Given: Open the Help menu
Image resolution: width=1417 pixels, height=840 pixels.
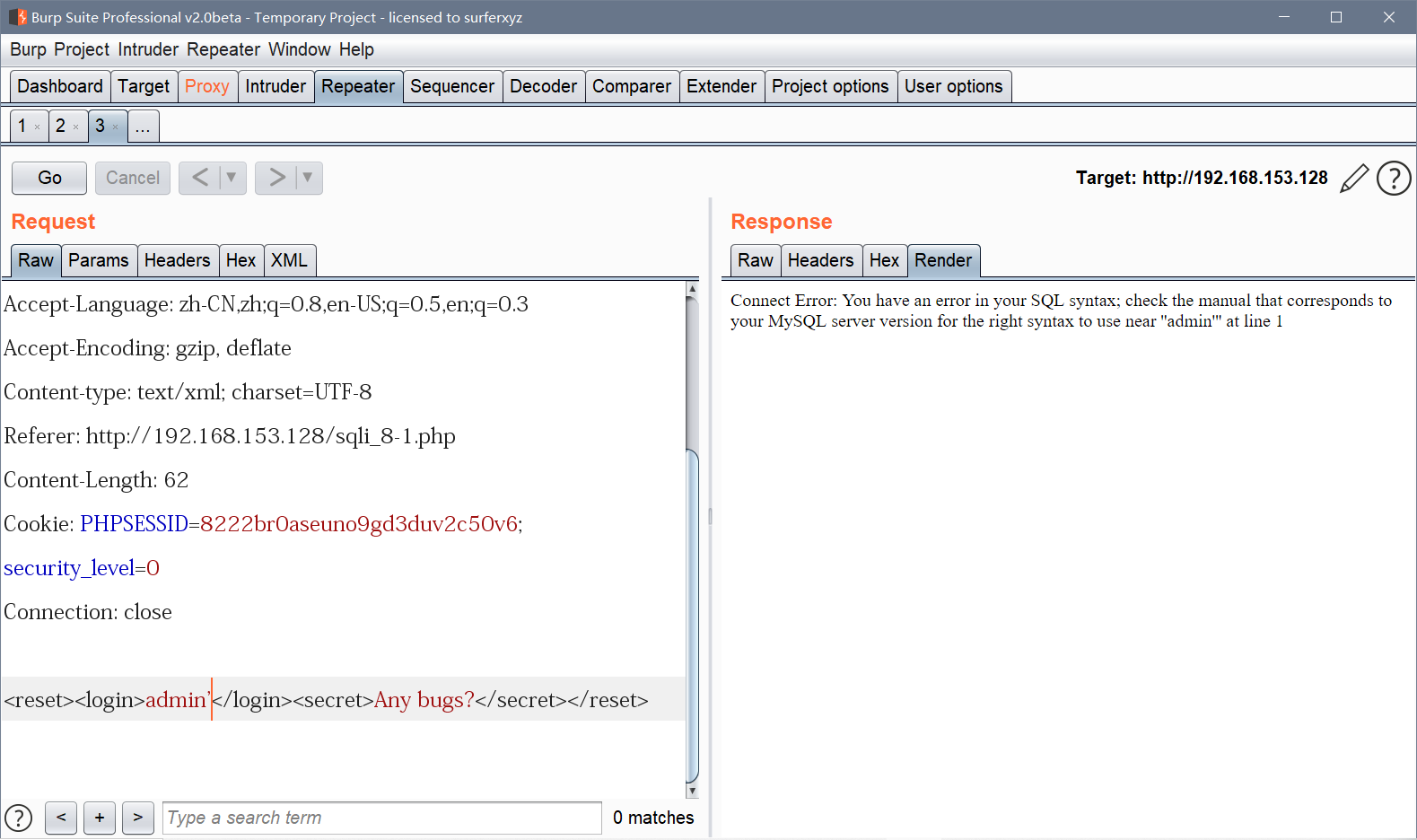Looking at the screenshot, I should pyautogui.click(x=356, y=49).
